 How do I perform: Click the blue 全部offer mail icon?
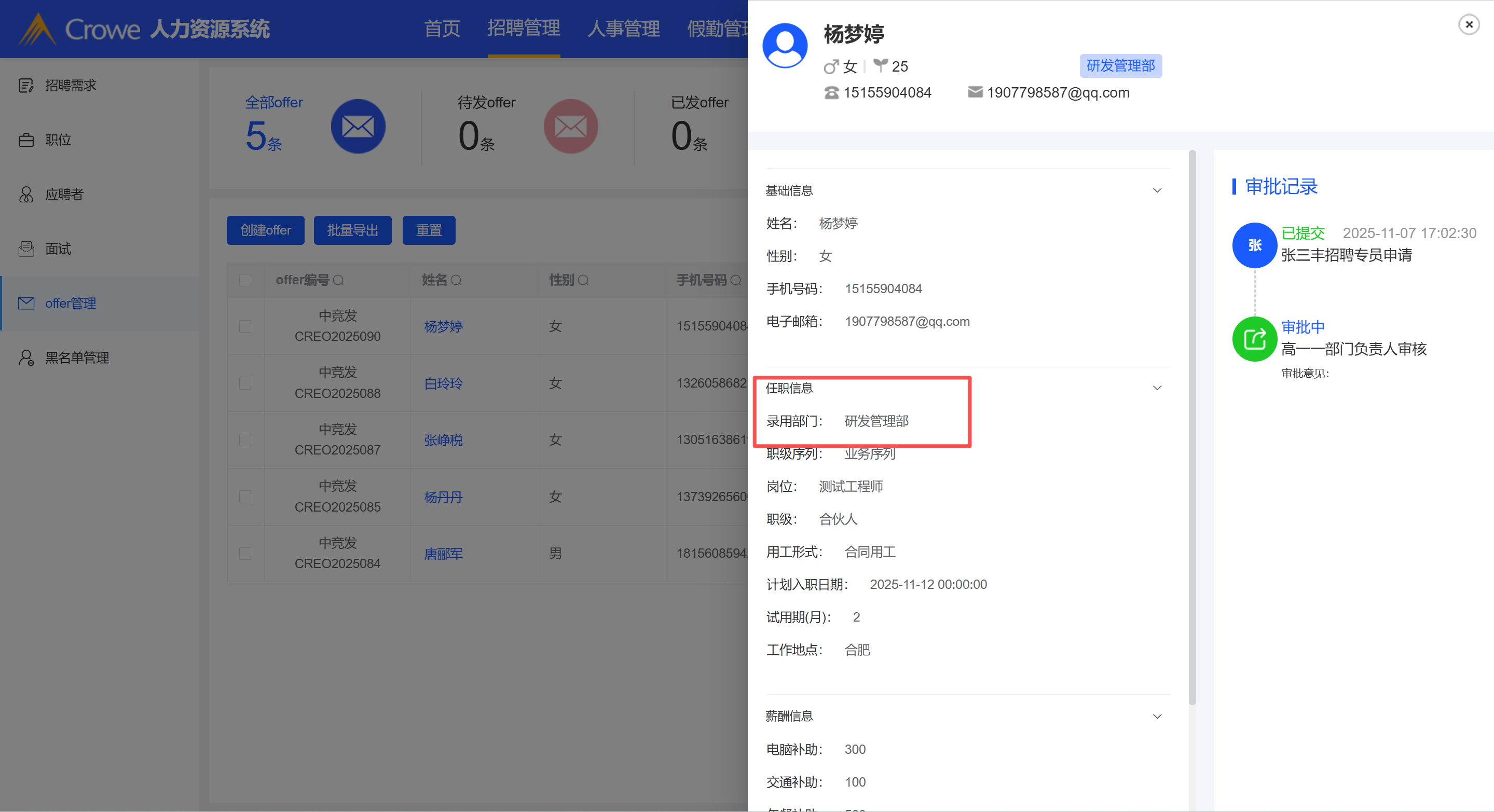tap(358, 127)
